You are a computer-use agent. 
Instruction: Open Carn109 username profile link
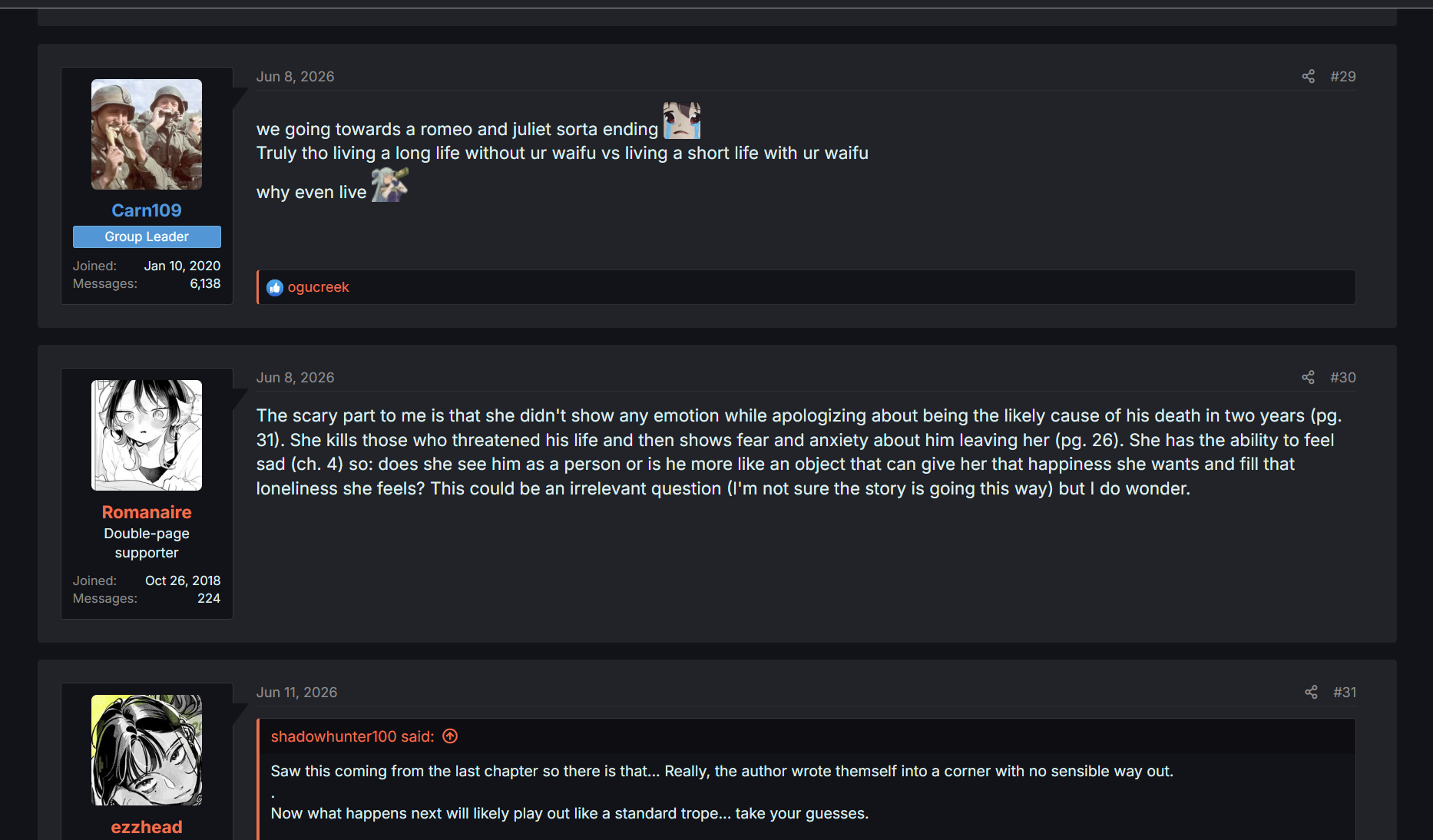pos(147,210)
